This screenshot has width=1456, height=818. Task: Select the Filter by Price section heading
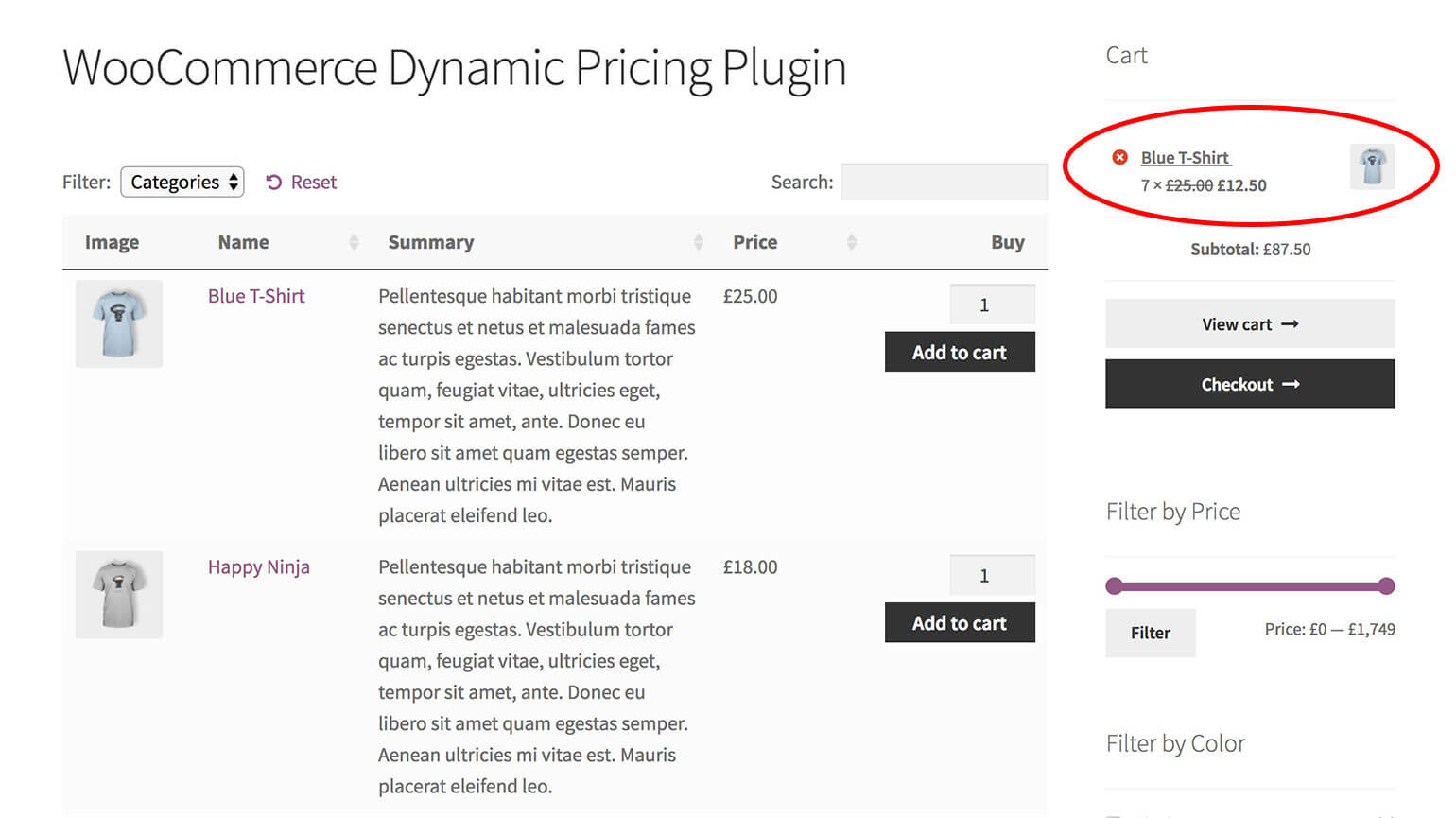point(1173,512)
